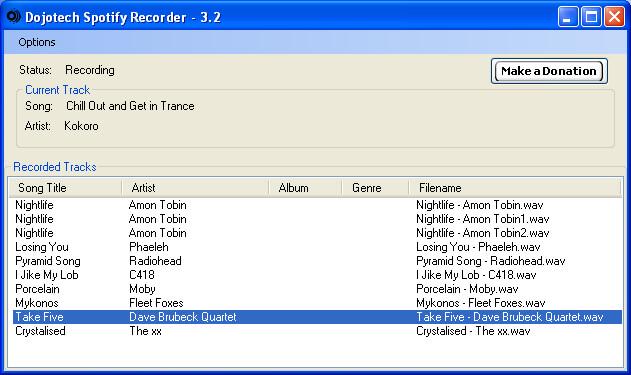Sort by the Song Title column header
This screenshot has width=631, height=375.
(65, 188)
